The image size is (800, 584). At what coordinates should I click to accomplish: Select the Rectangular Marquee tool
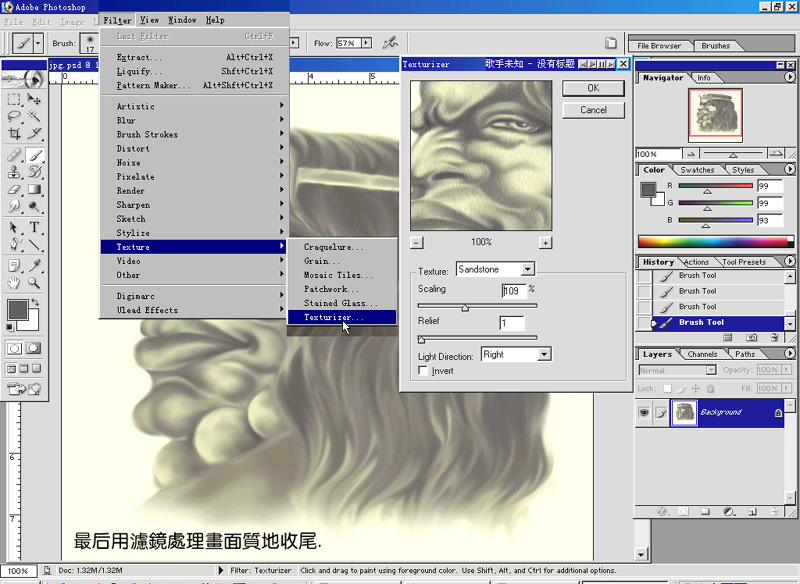[x=14, y=99]
